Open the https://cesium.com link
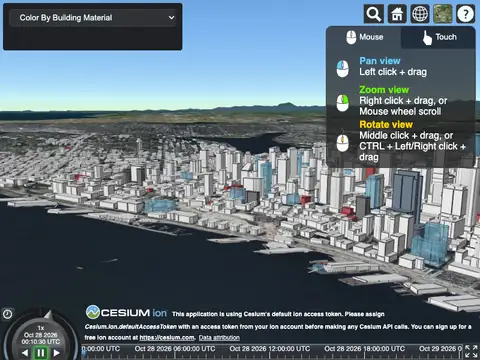Screen dimensions: 480x360 (x=167, y=338)
